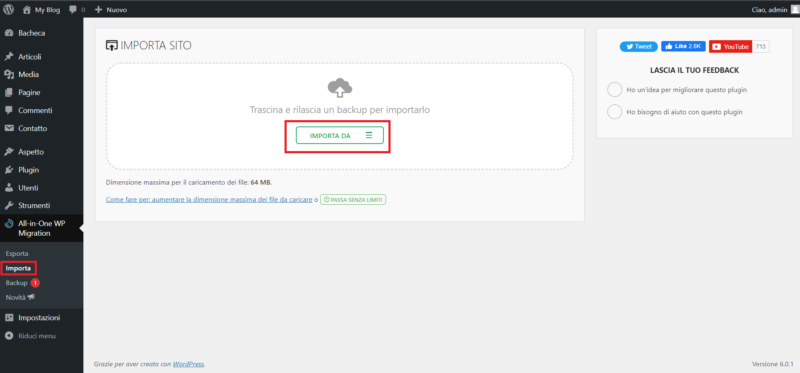Open the Media library menu item
The height and width of the screenshot is (373, 800).
(29, 74)
